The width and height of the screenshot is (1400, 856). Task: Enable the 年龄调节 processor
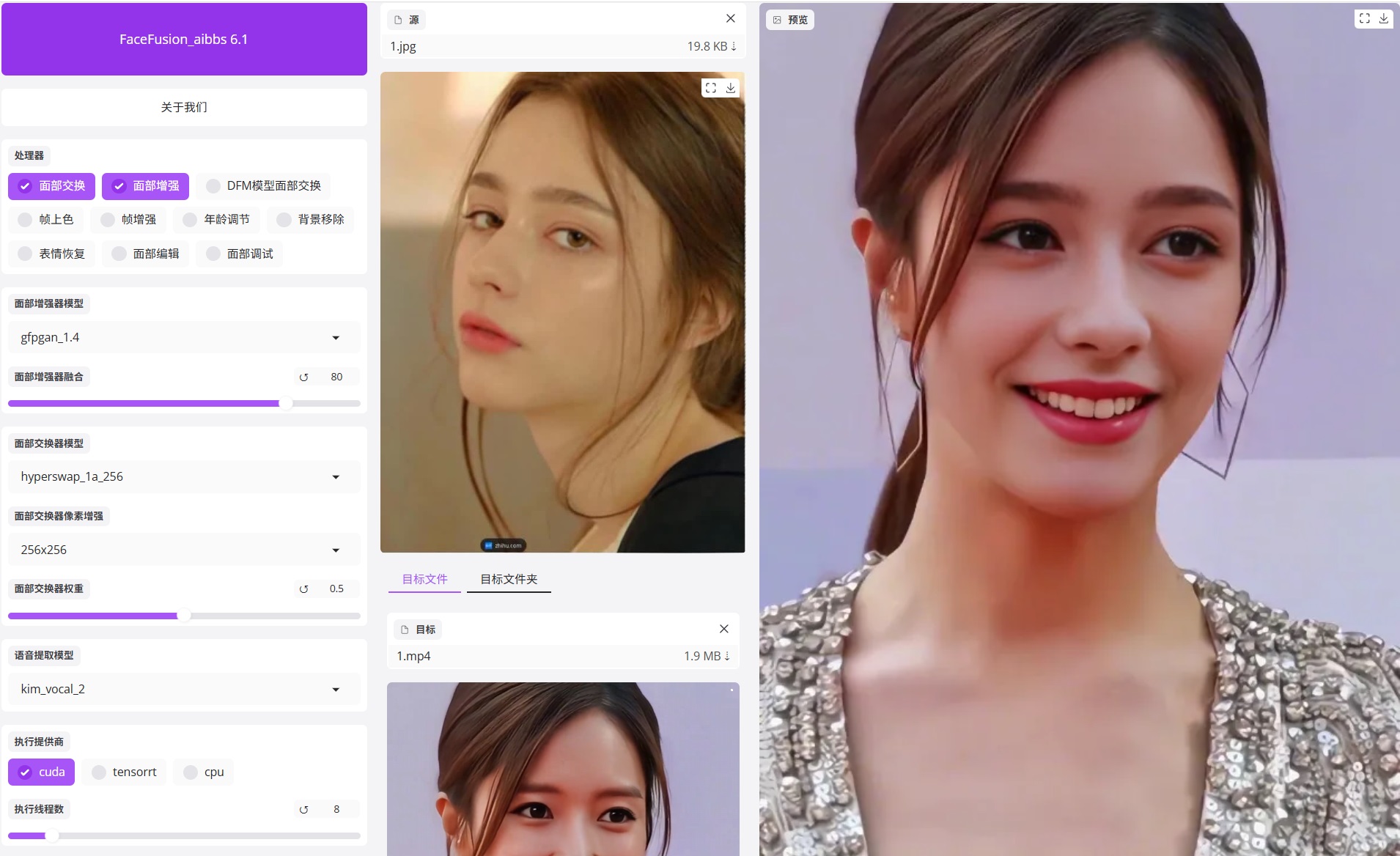coord(217,220)
